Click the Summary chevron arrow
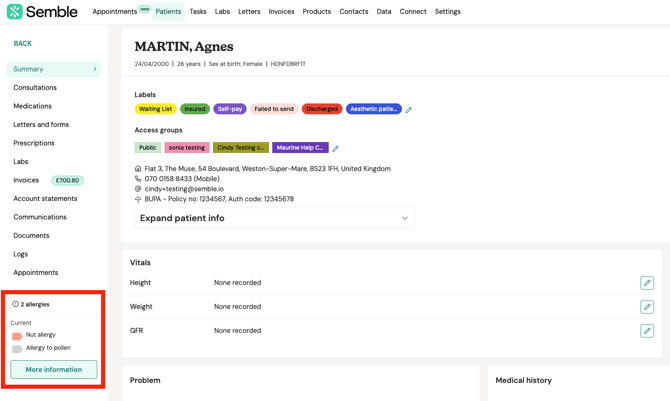This screenshot has height=401, width=670. tap(95, 69)
